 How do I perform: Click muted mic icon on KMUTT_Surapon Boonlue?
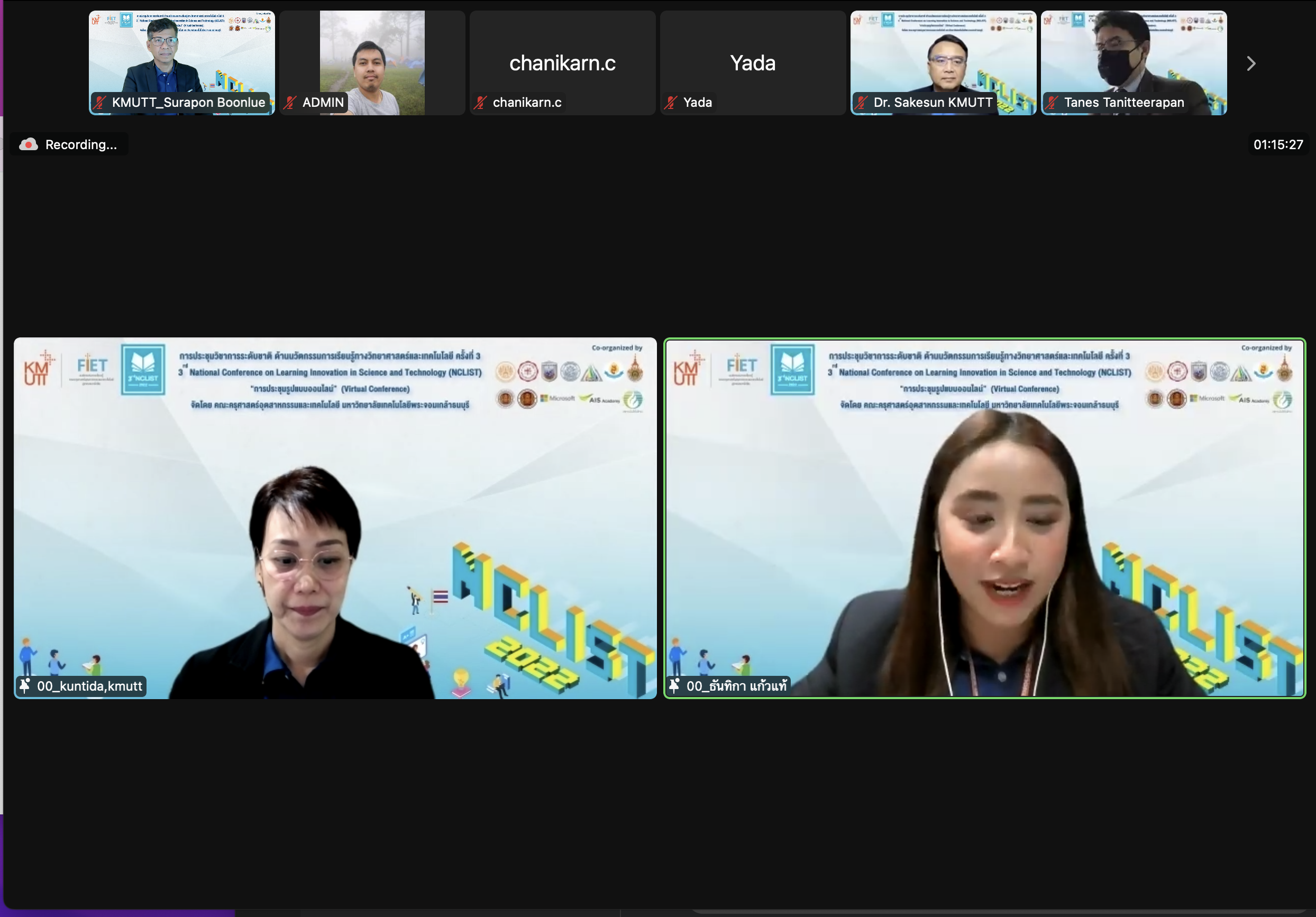pyautogui.click(x=100, y=103)
